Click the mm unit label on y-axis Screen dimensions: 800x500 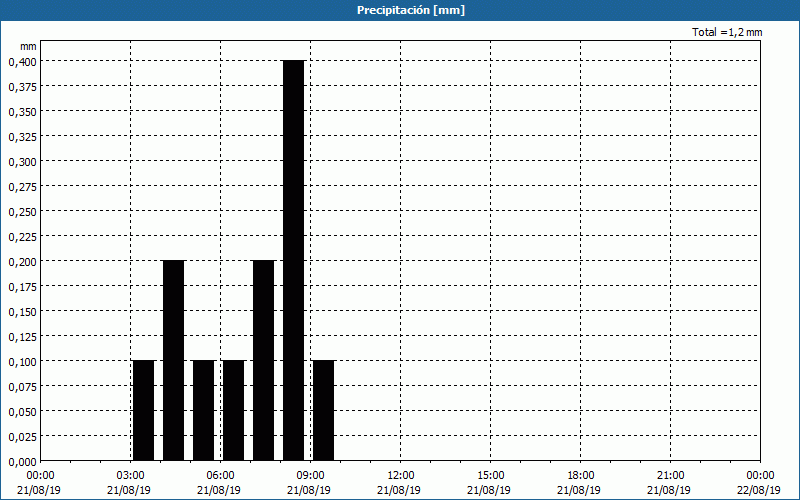(x=28, y=46)
